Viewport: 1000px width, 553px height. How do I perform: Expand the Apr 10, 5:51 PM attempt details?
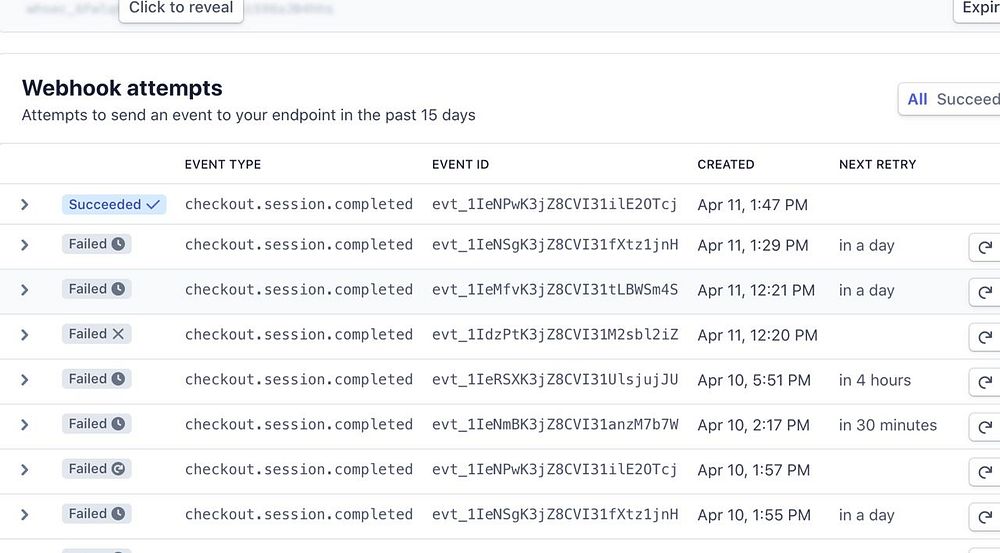point(25,380)
